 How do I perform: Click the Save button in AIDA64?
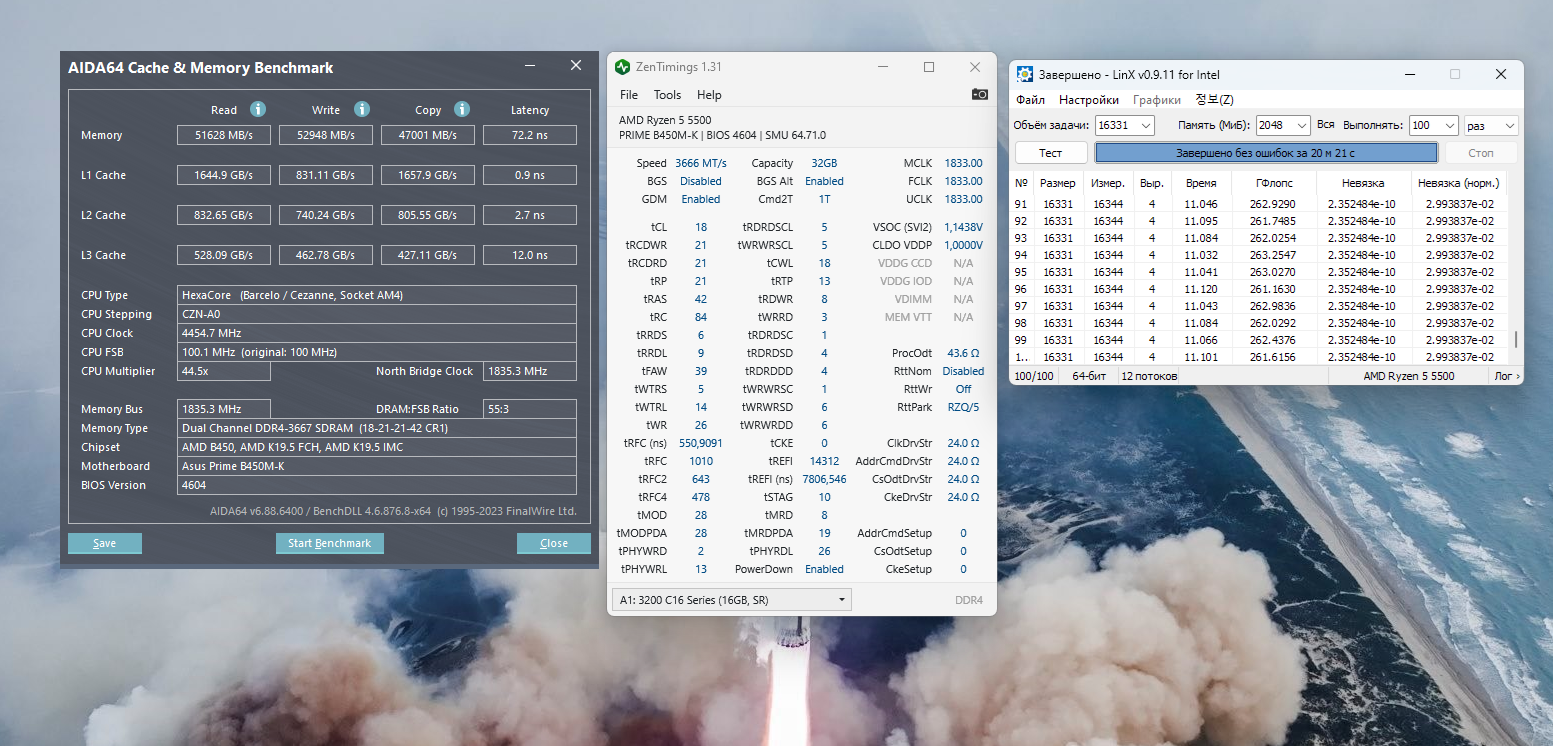(x=105, y=543)
